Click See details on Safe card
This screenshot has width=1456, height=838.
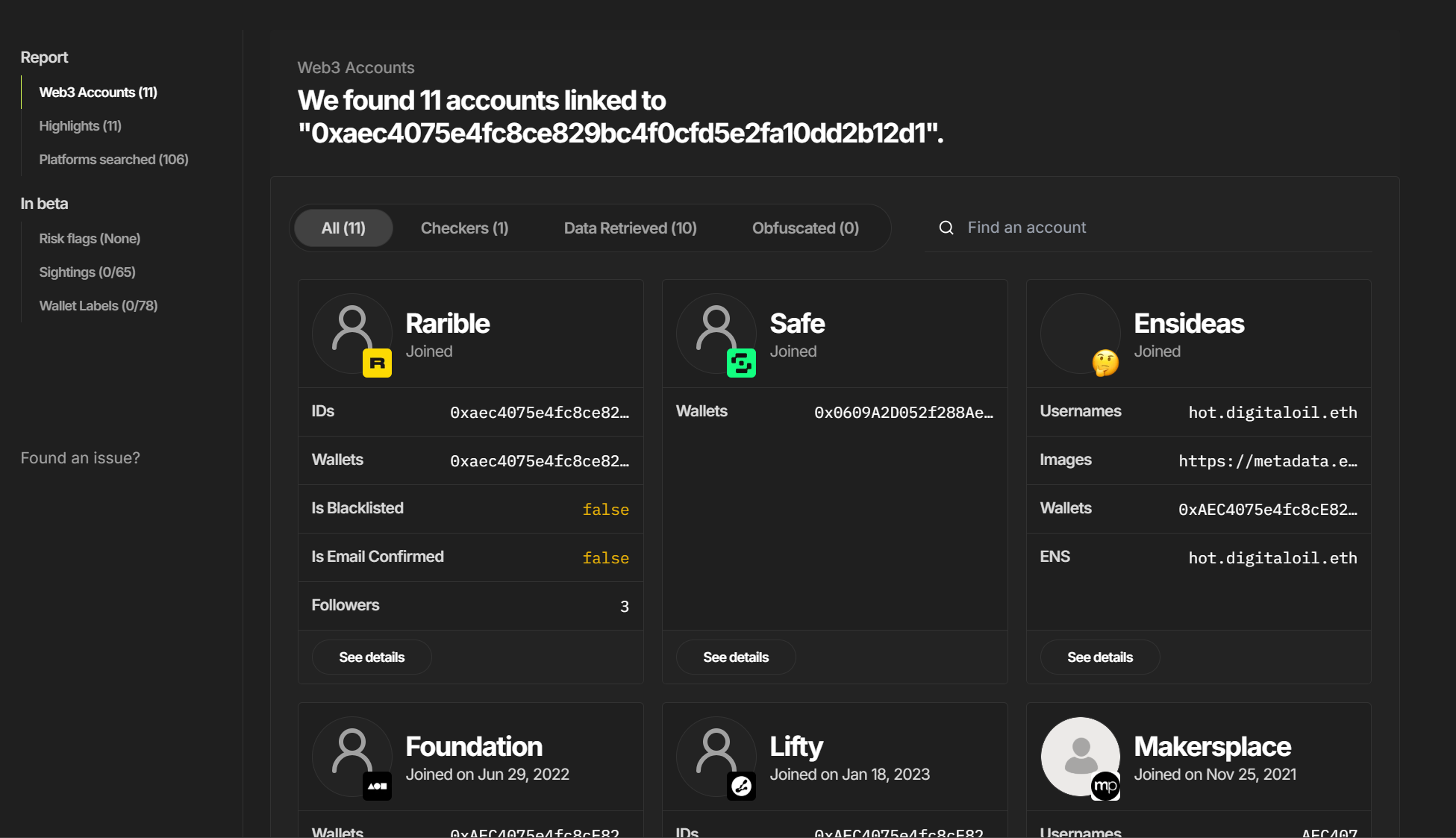[x=736, y=657]
